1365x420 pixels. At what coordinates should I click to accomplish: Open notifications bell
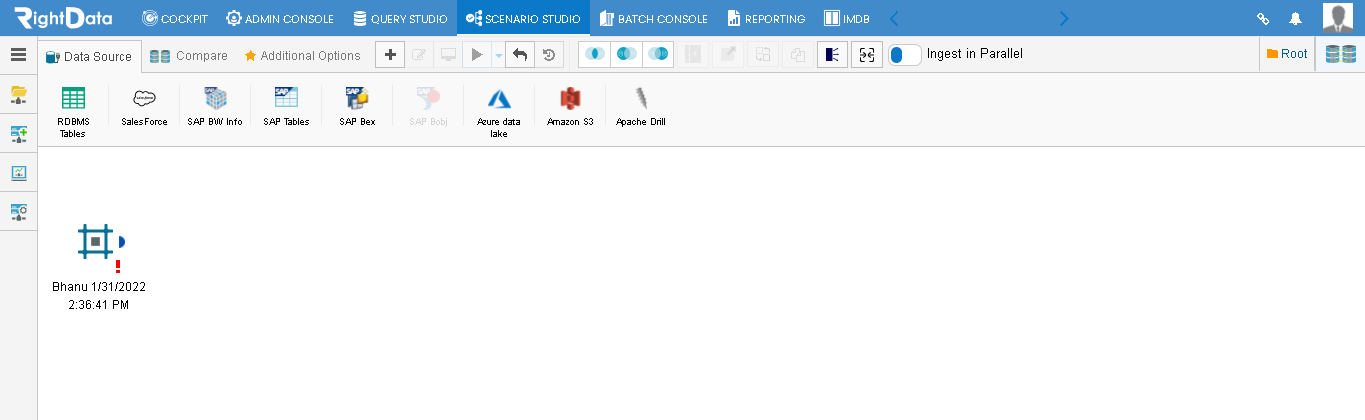point(1295,18)
